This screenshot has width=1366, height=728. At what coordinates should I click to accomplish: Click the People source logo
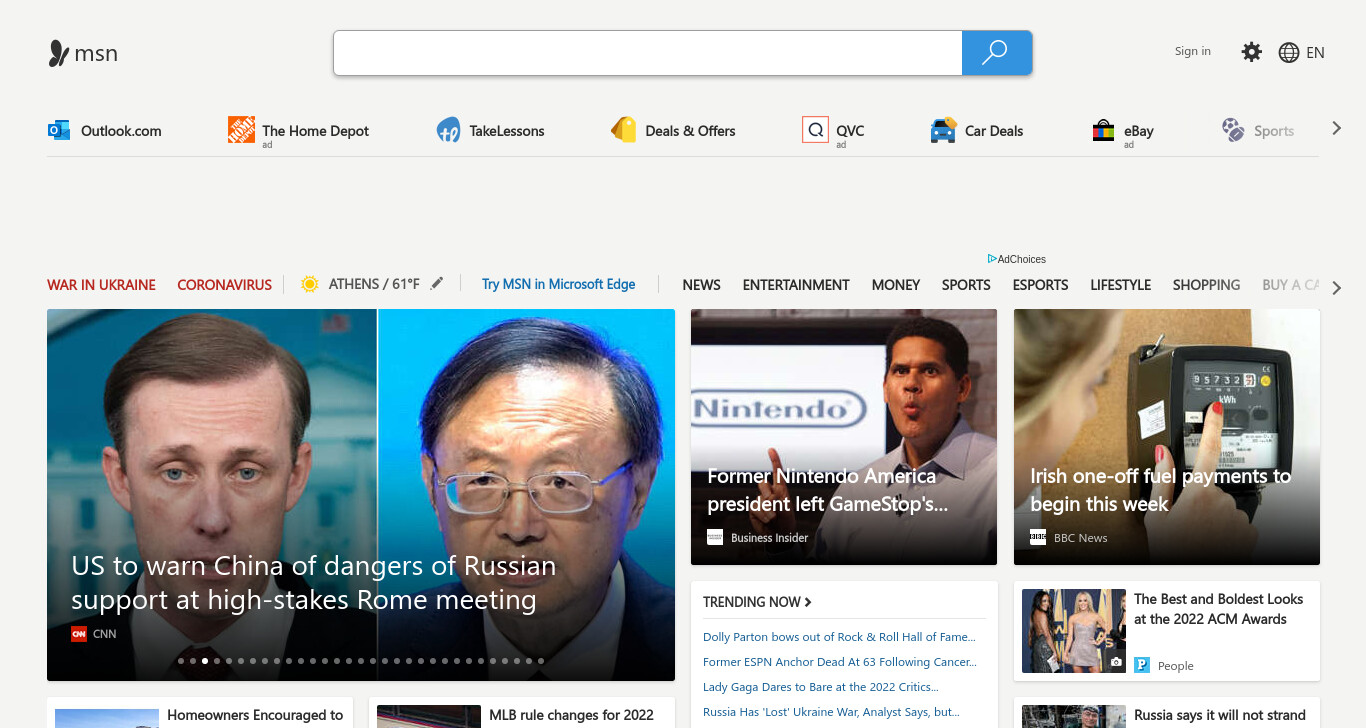pyautogui.click(x=1142, y=665)
